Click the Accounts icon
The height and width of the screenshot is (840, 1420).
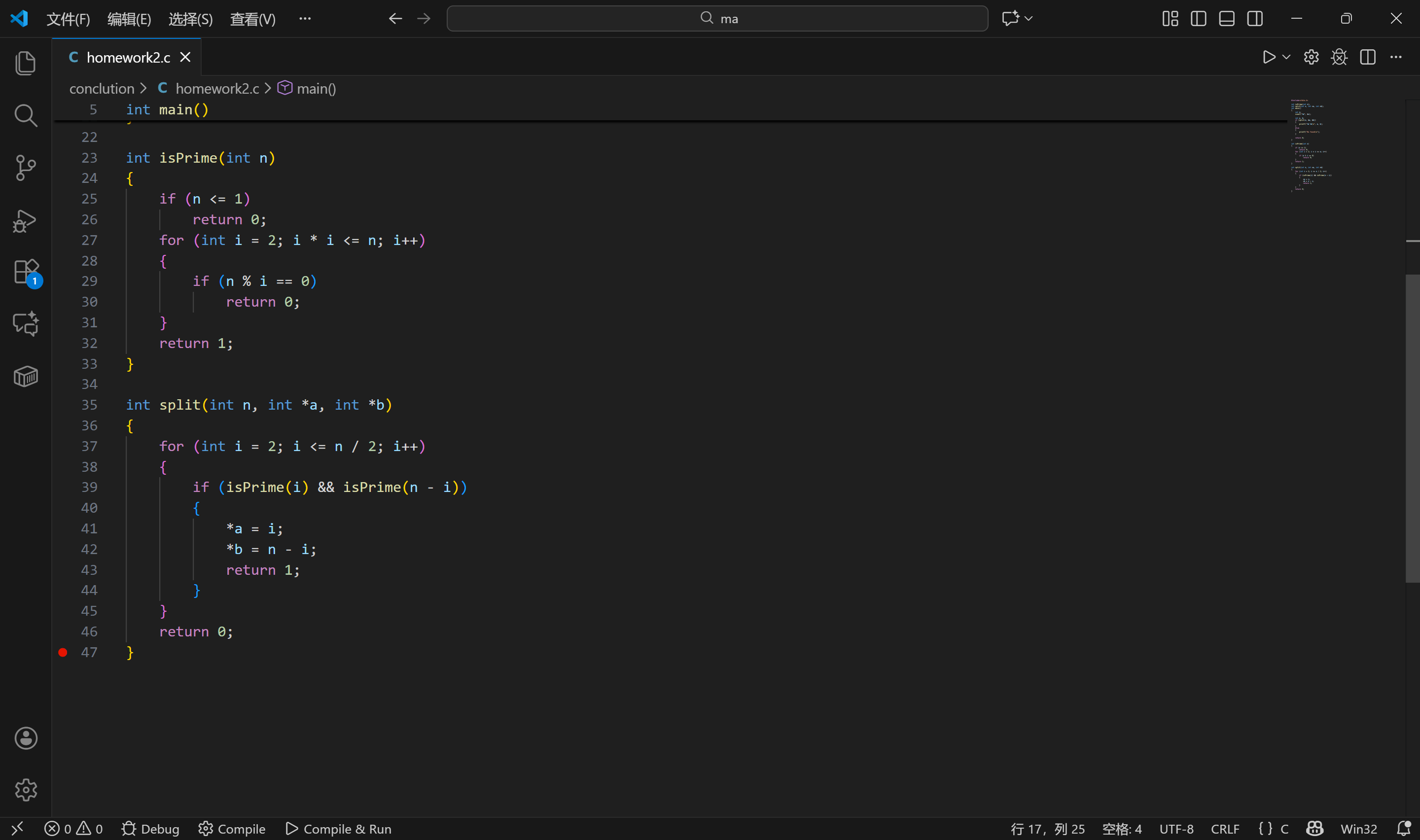[x=26, y=738]
